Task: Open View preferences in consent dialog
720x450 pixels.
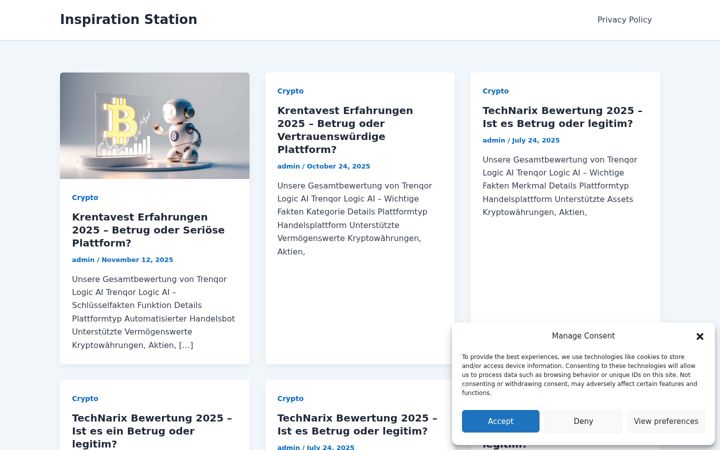Action: (x=666, y=421)
